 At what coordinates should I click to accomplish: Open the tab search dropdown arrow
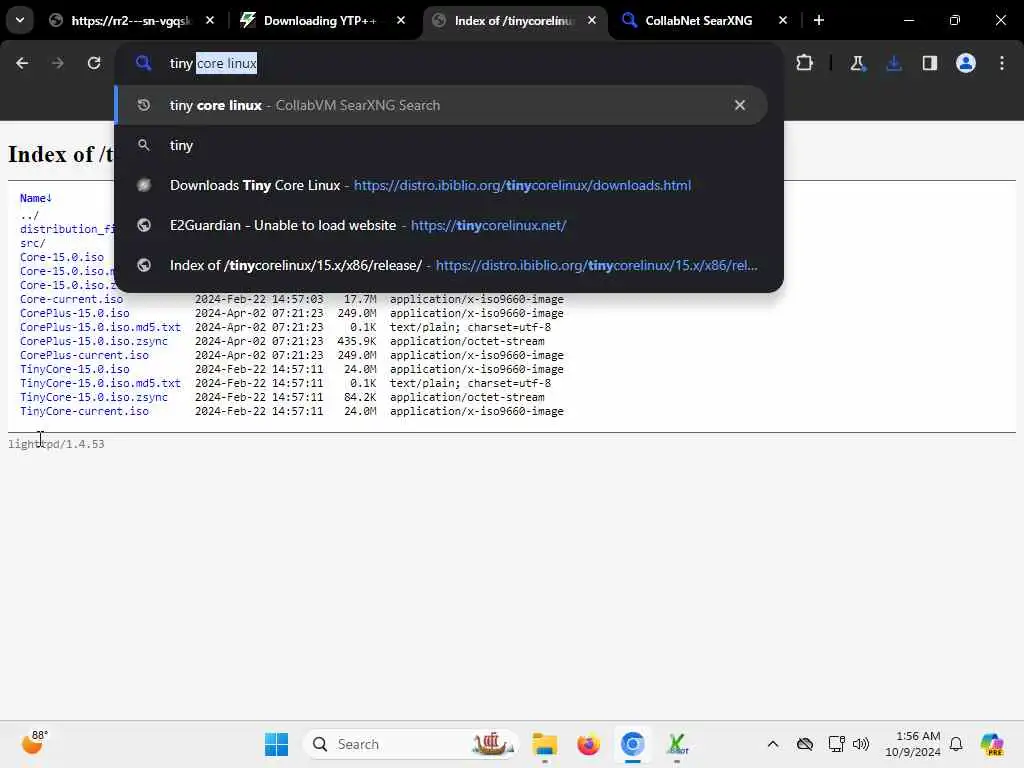coord(20,20)
